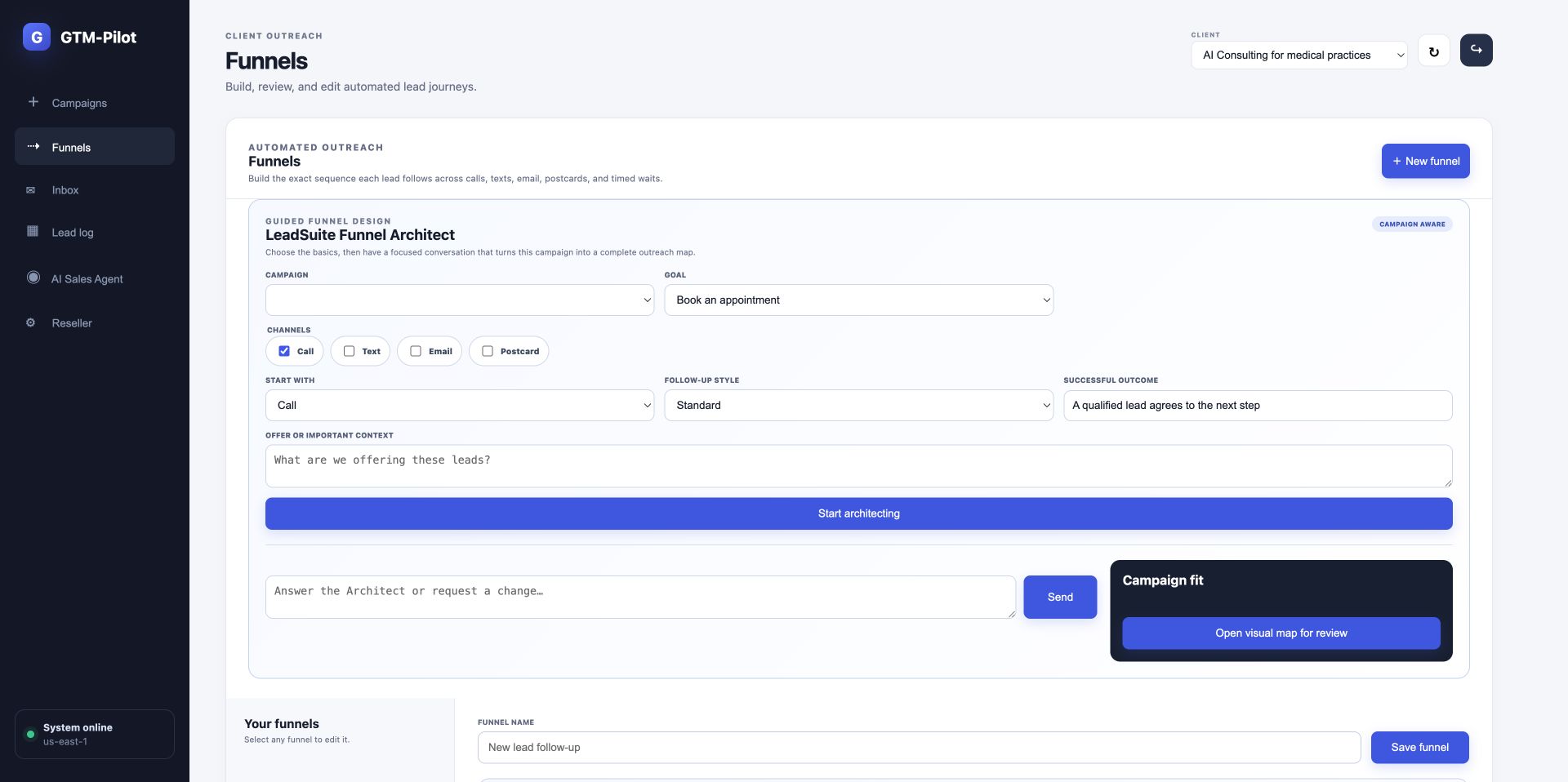Click Start architecting
The width and height of the screenshot is (1568, 782).
point(859,513)
